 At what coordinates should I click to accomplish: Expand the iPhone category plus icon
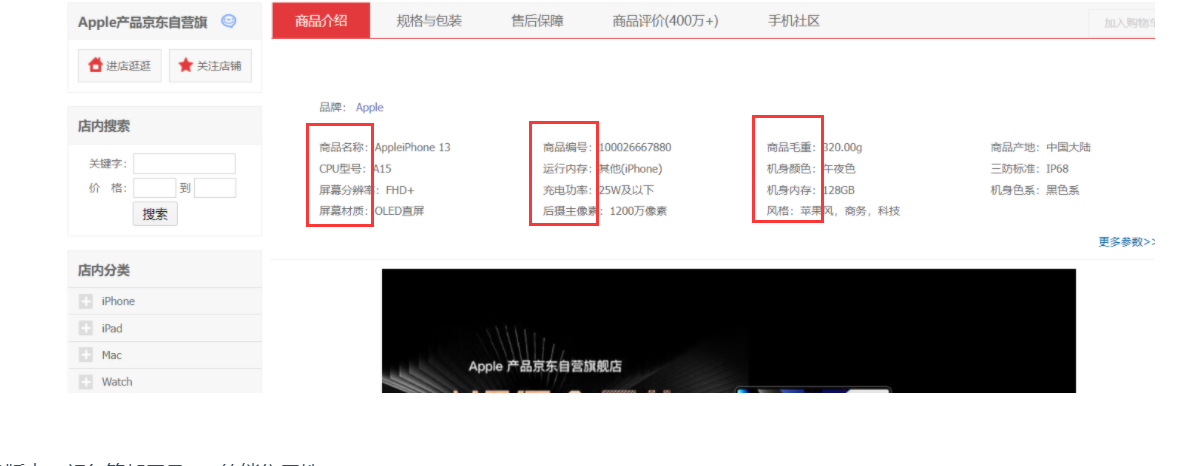[x=86, y=301]
